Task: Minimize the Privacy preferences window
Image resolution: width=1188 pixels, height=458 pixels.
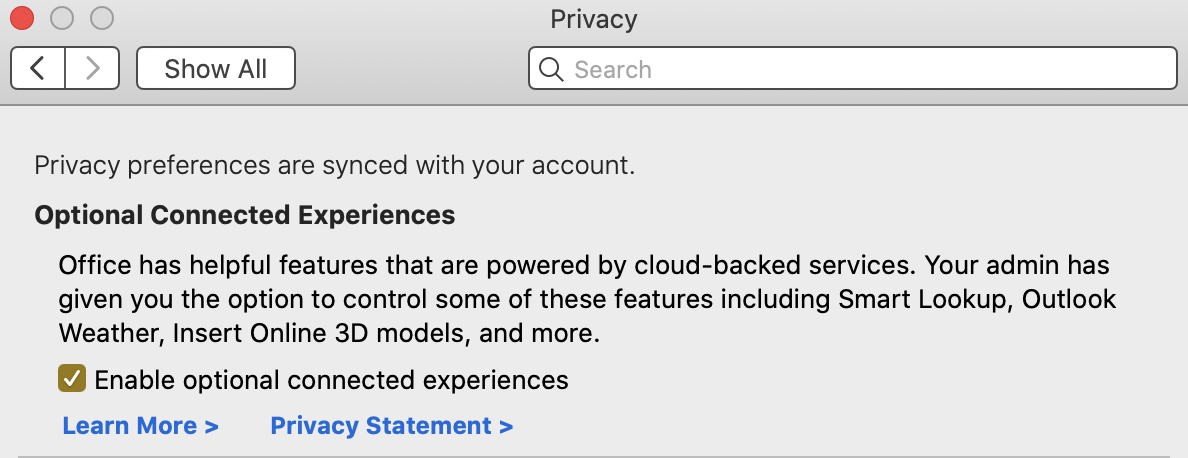Action: (x=62, y=18)
